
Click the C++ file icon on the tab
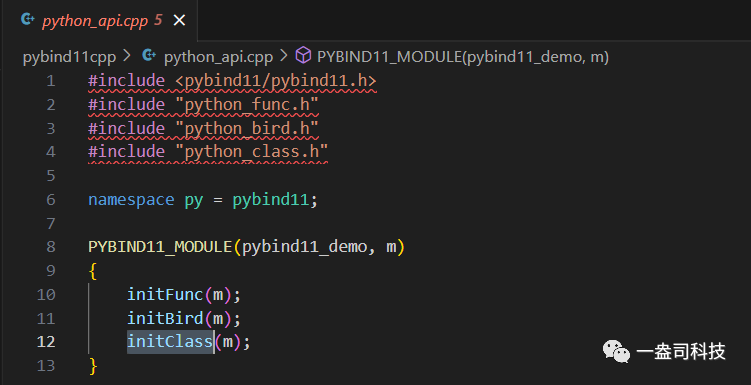pyautogui.click(x=28, y=20)
